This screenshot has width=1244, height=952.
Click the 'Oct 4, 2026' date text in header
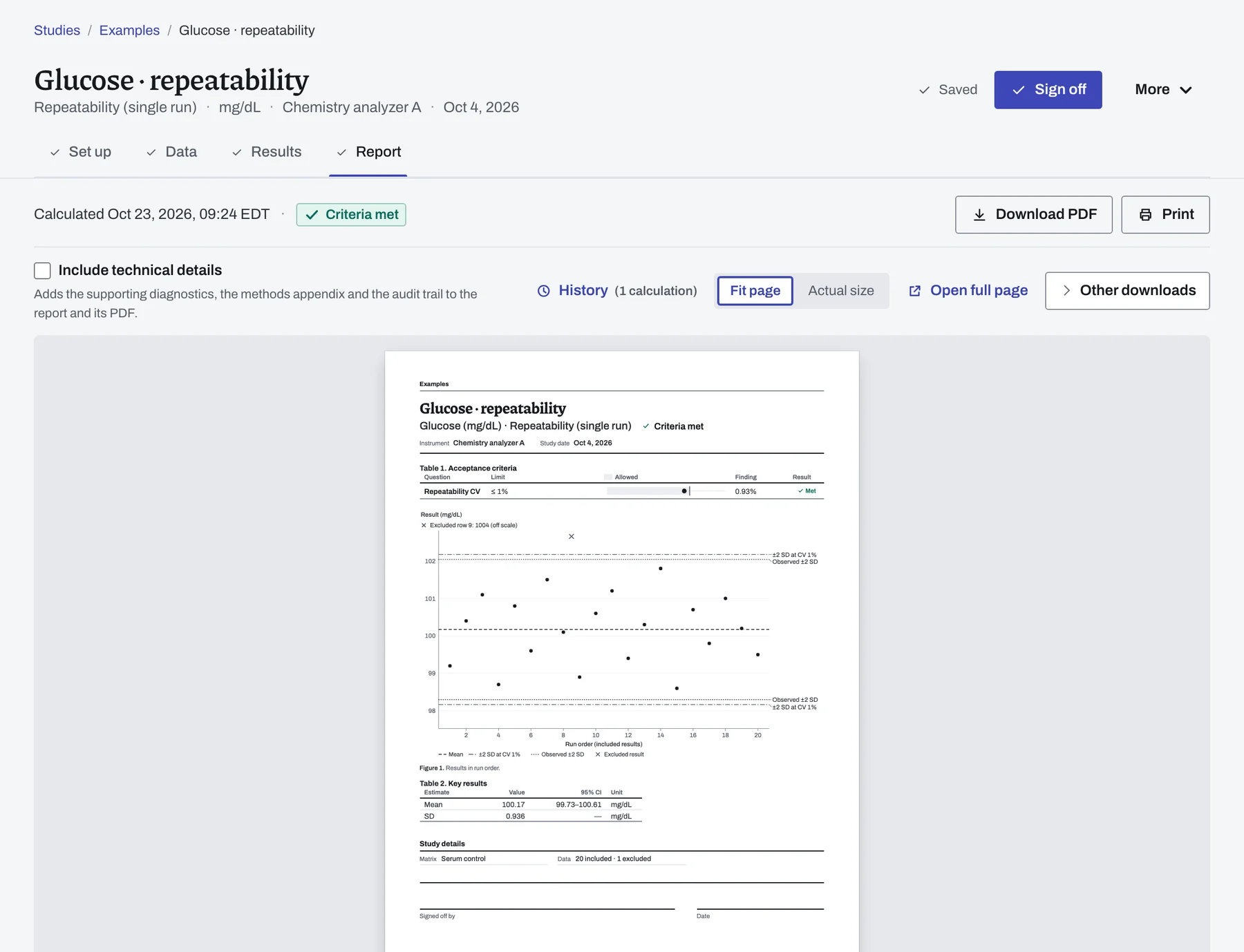481,107
